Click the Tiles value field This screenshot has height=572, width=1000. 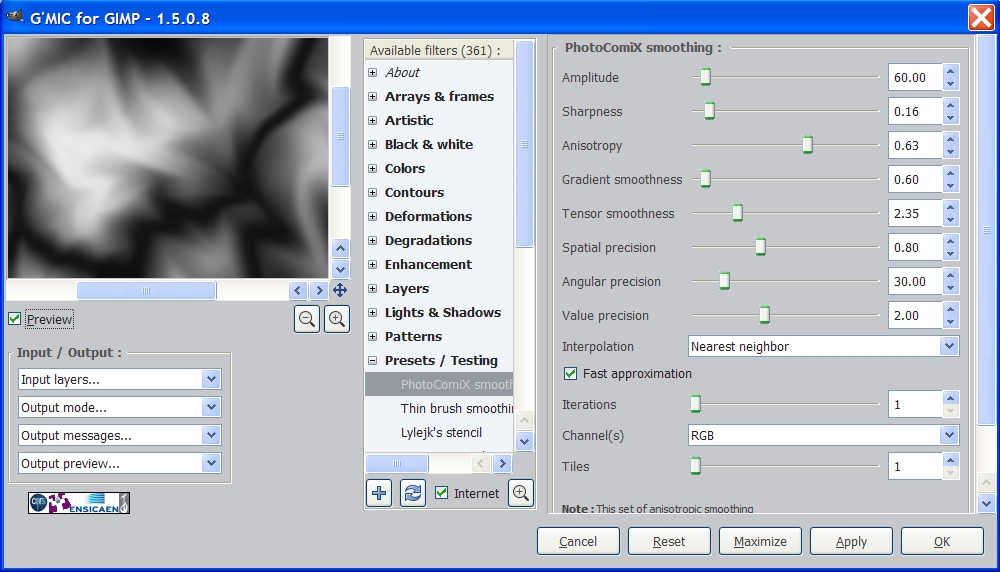point(915,467)
